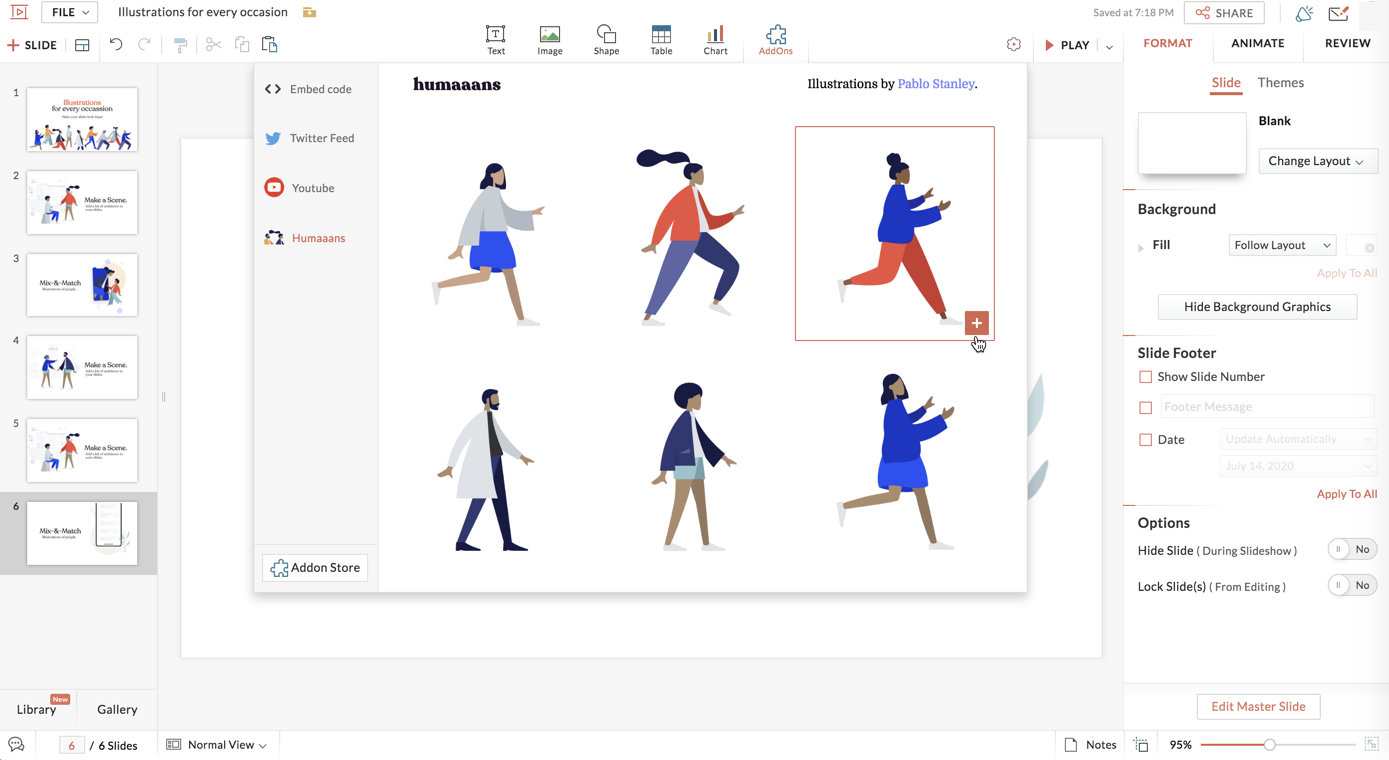Check the Date checkbox
This screenshot has width=1389, height=760.
pos(1145,440)
